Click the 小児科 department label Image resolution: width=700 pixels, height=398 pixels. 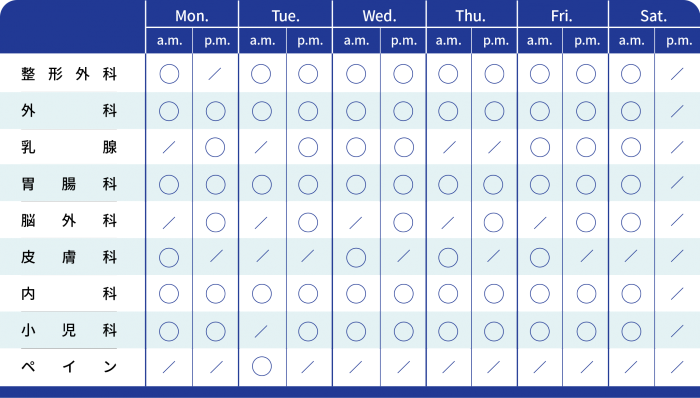pos(69,331)
